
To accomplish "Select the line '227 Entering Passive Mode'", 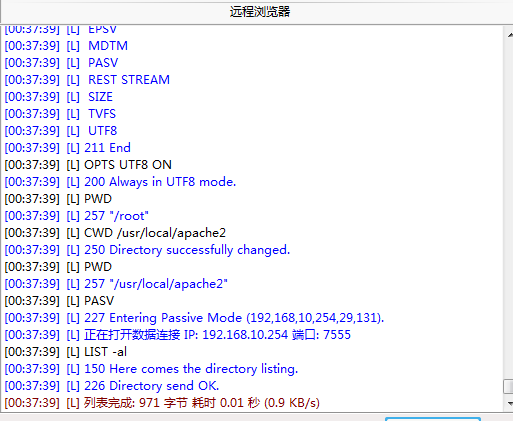I will pos(194,318).
